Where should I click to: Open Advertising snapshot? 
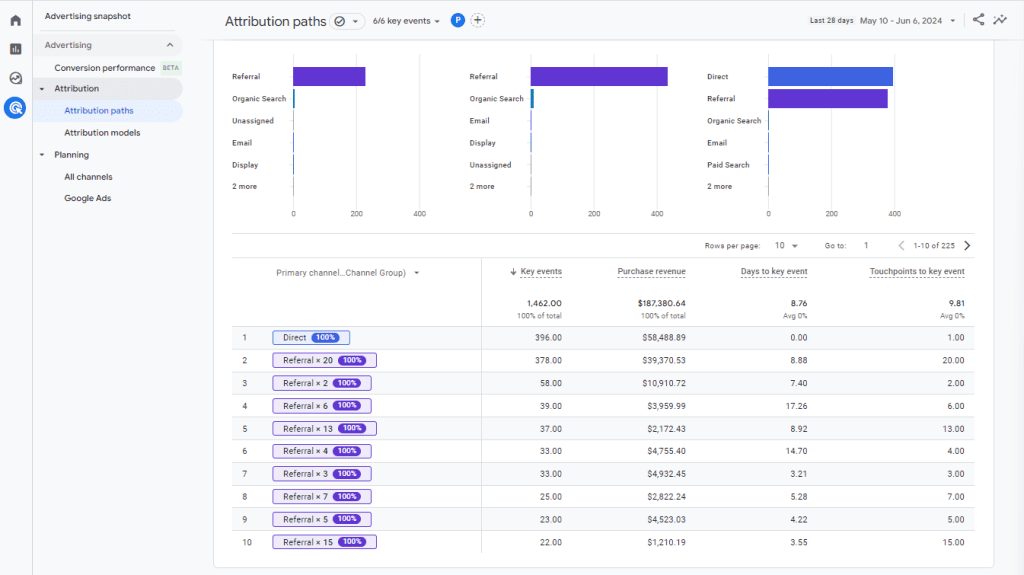[x=88, y=16]
